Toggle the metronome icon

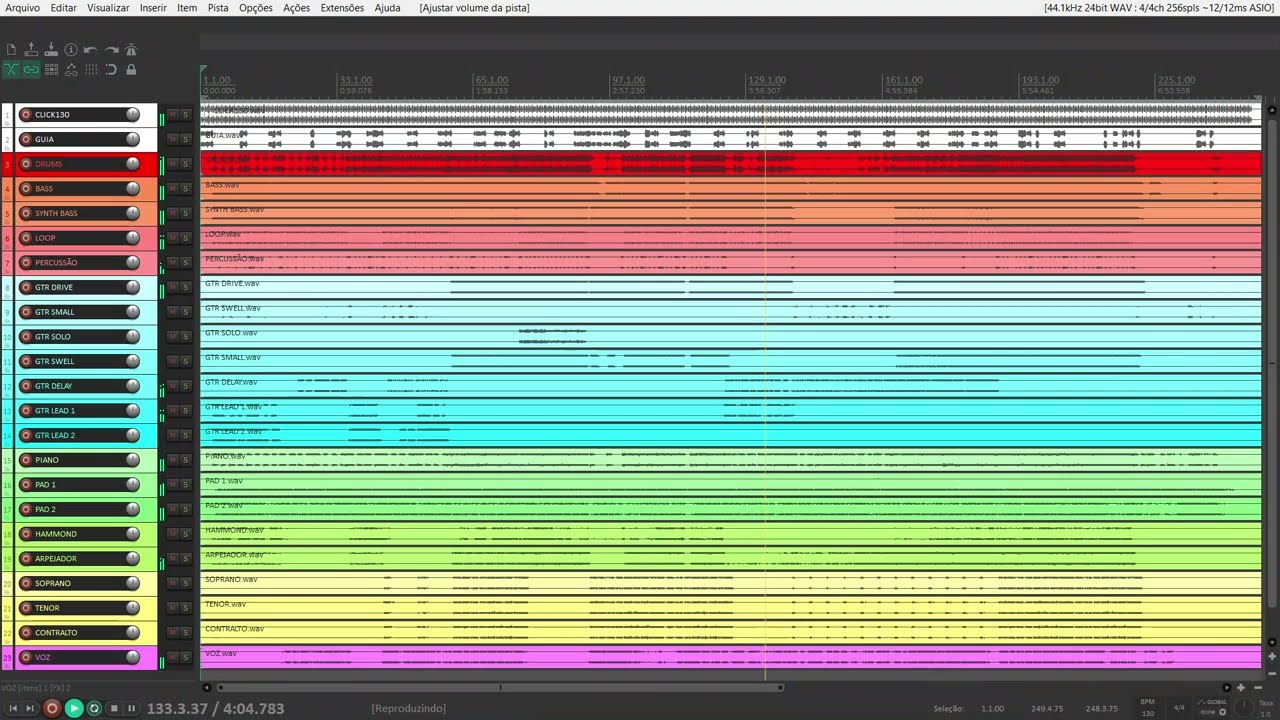(131, 49)
